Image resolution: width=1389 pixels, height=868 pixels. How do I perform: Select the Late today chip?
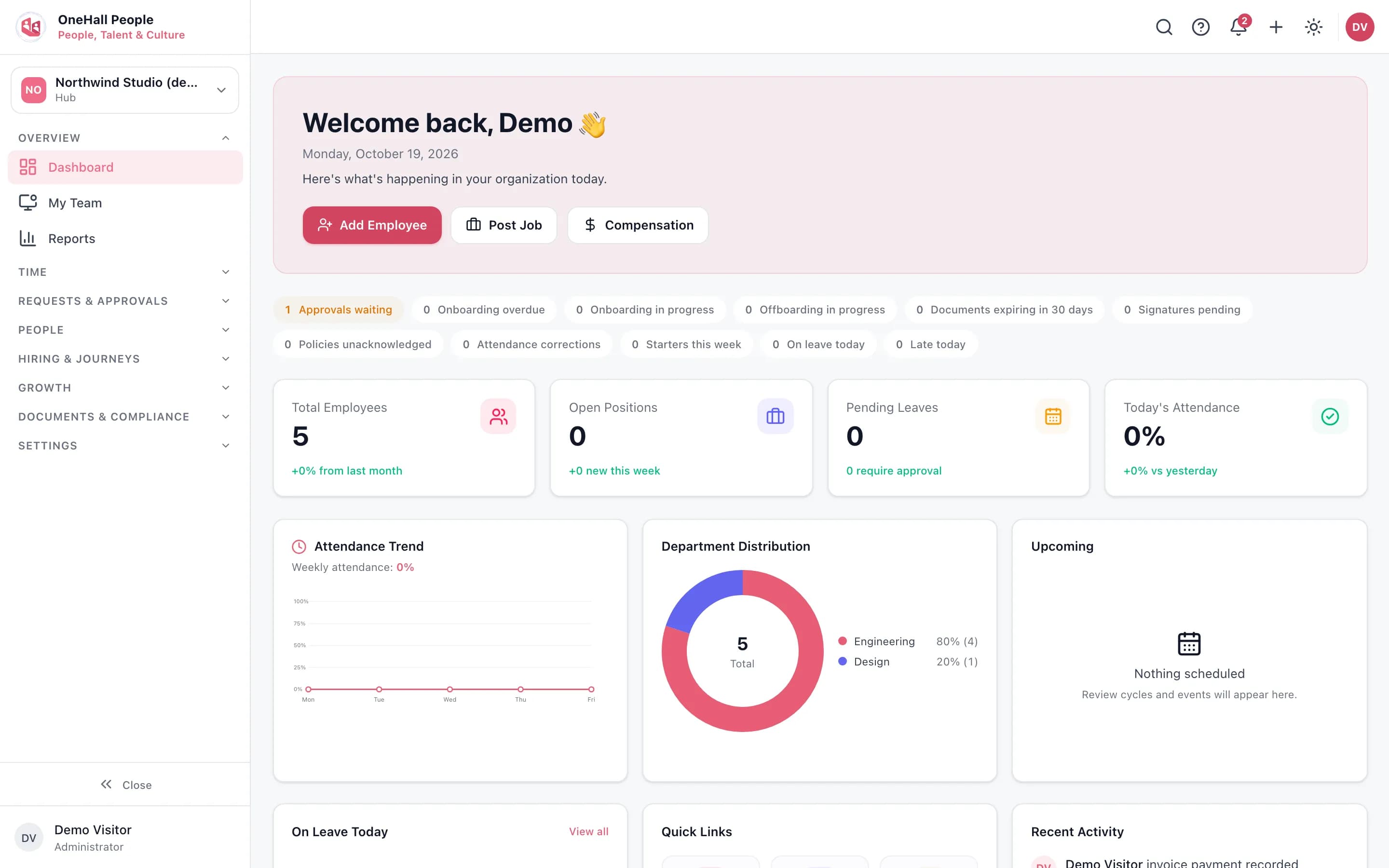930,344
